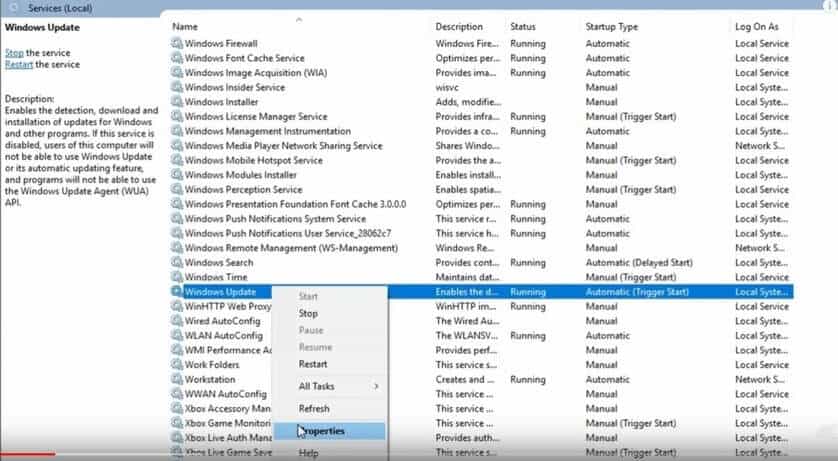Choose Restart in the context menu
Image resolution: width=838 pixels, height=461 pixels.
pyautogui.click(x=313, y=364)
